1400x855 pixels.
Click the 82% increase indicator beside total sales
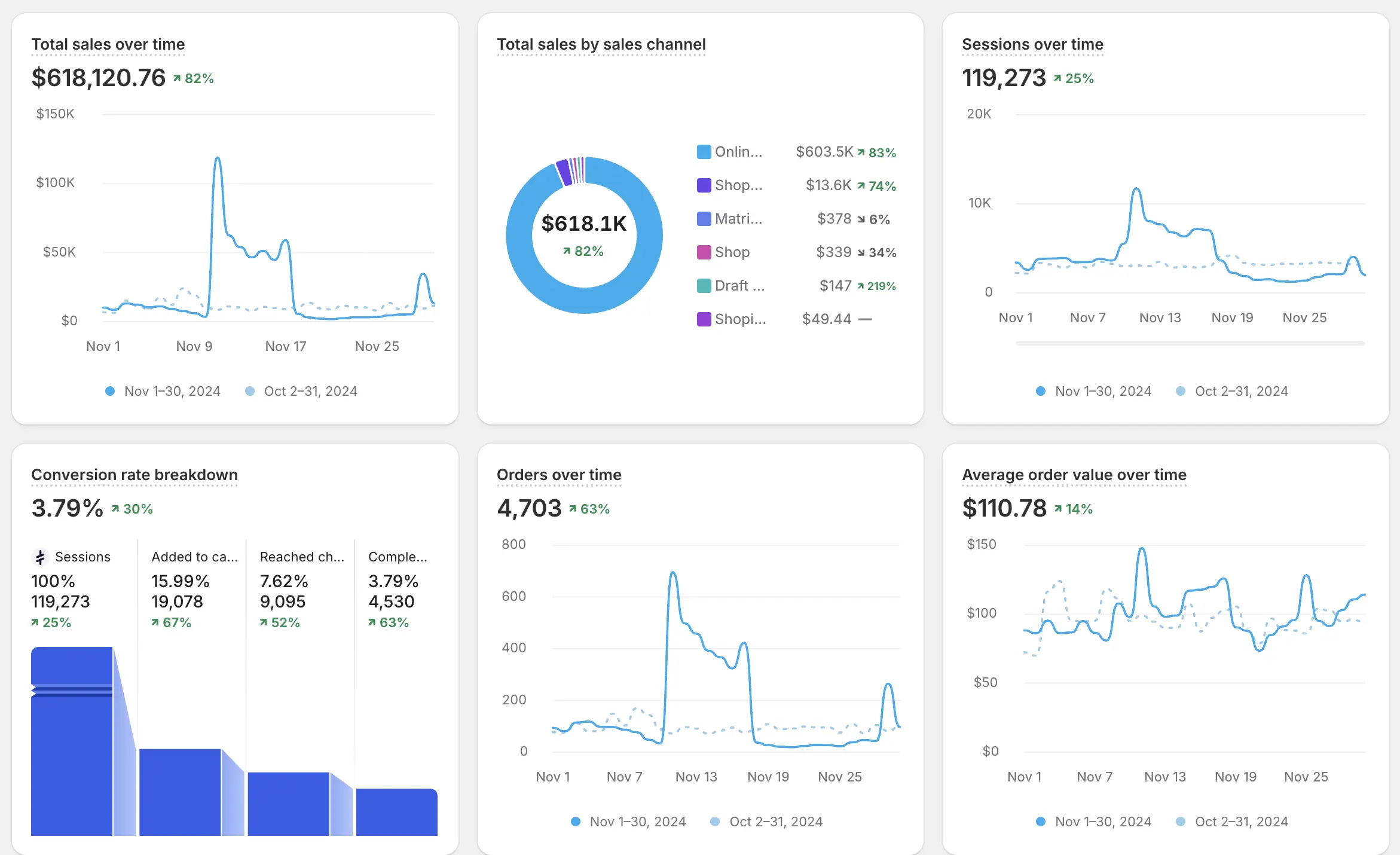(x=193, y=78)
